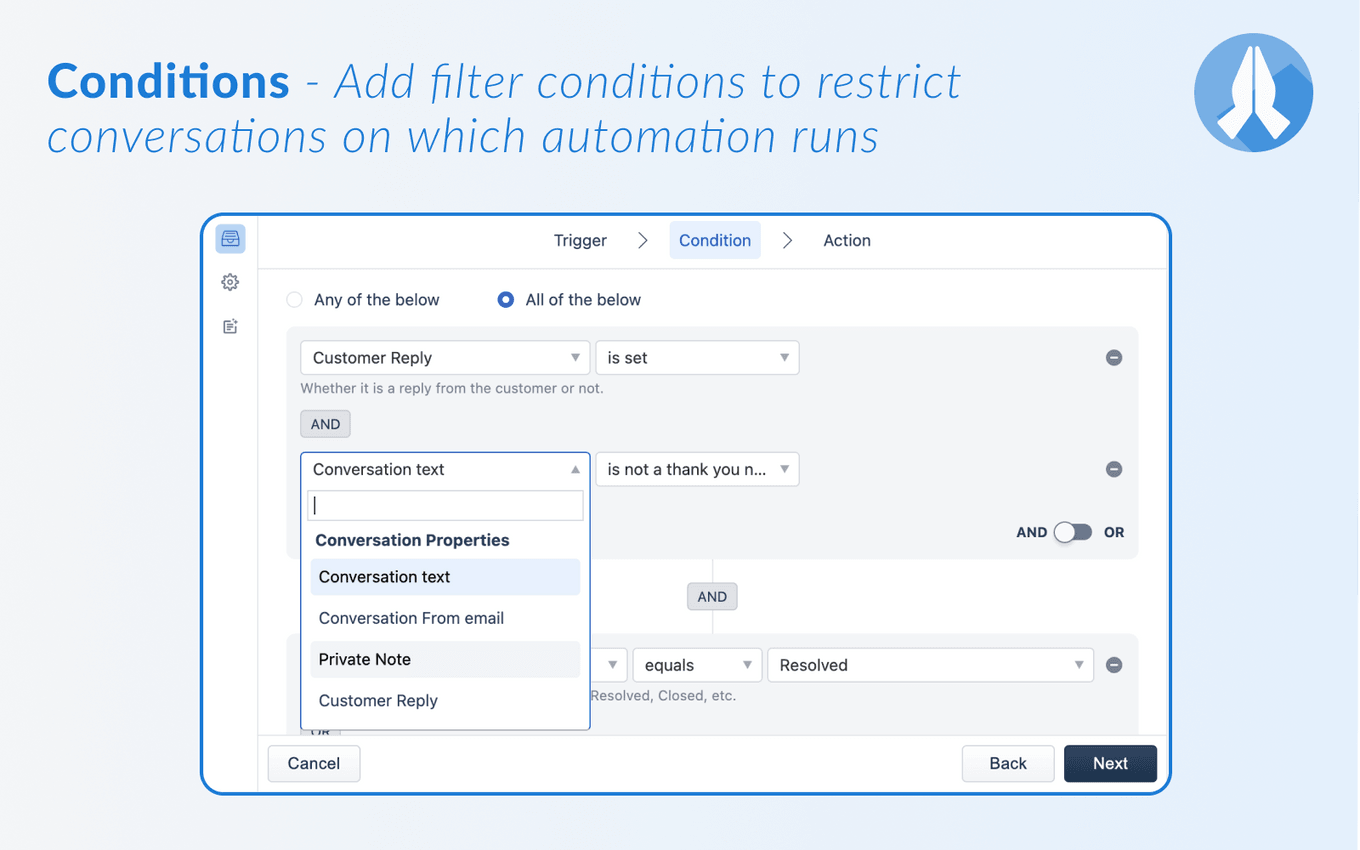1360x850 pixels.
Task: Switch to the Action step
Action: click(x=847, y=240)
